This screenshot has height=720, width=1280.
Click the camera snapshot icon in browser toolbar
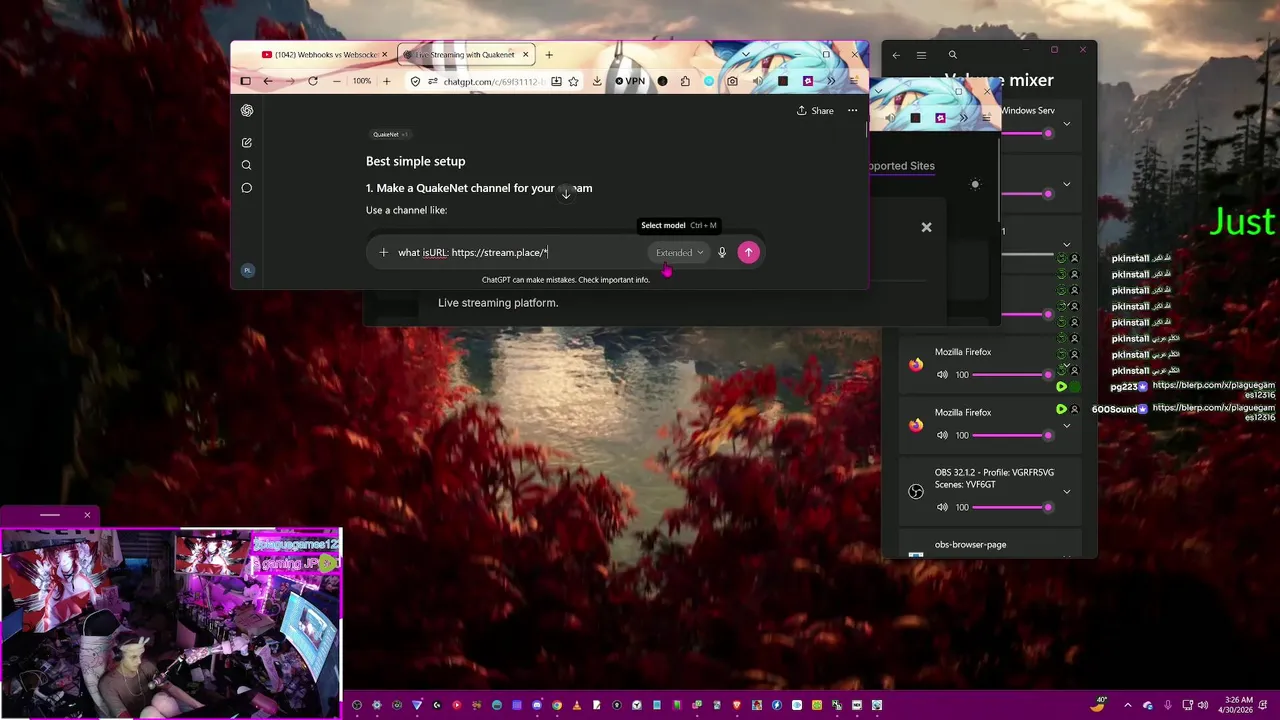point(733,81)
